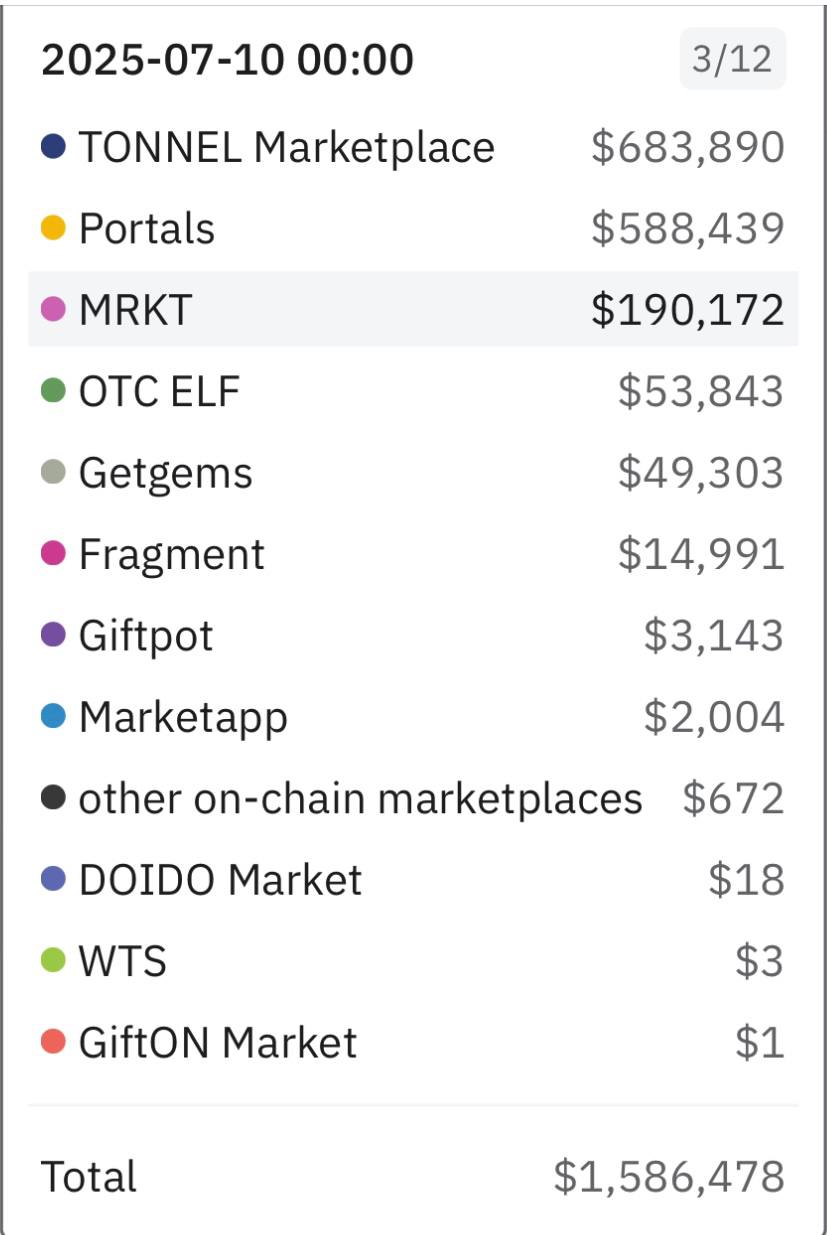This screenshot has width=827, height=1235.
Task: Click the pink MRKT legend dot
Action: (53, 309)
